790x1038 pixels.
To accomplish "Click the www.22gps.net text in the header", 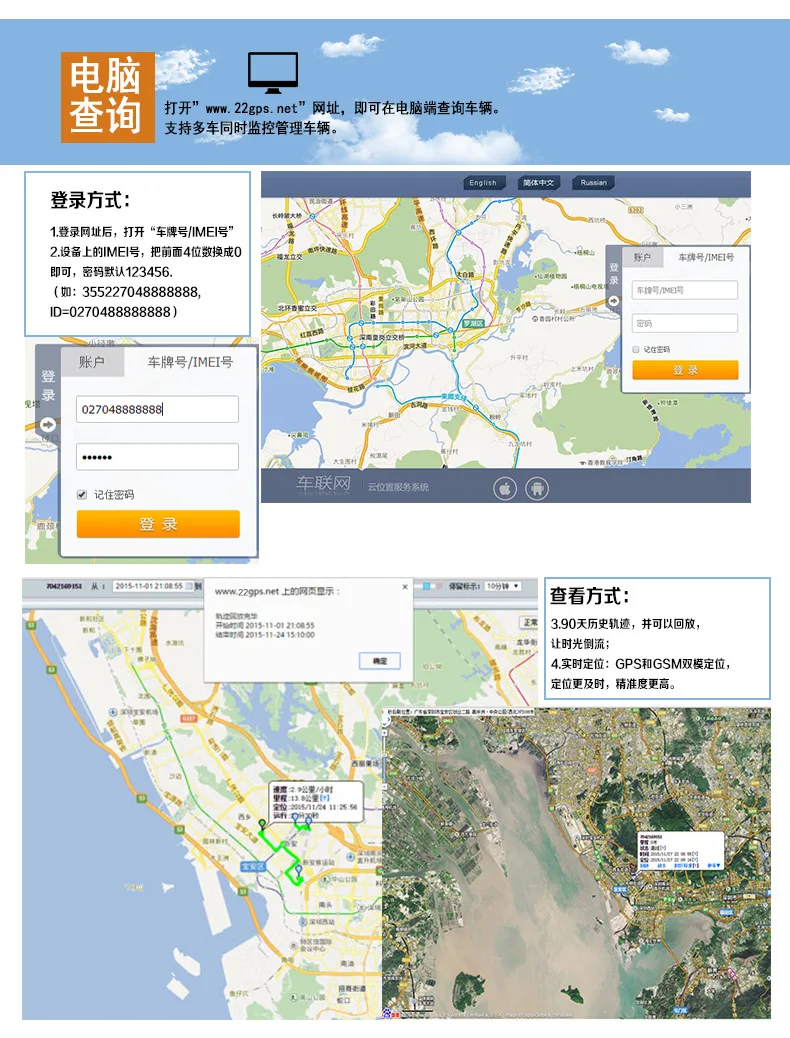I will tap(252, 108).
